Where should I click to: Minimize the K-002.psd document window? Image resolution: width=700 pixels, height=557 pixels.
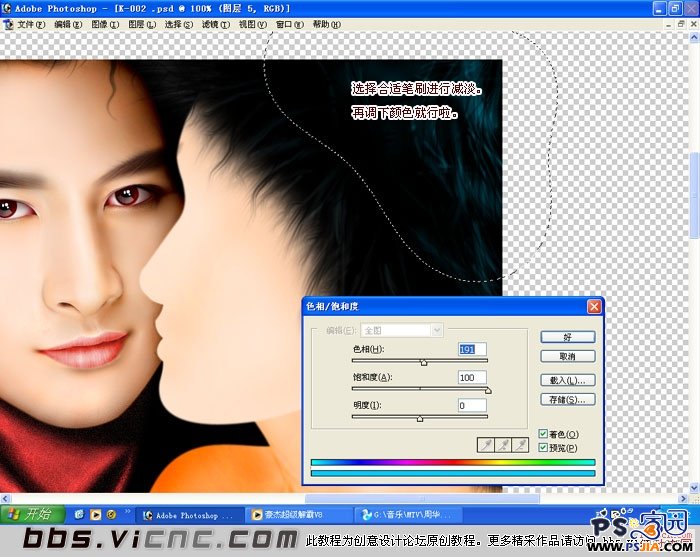click(668, 25)
